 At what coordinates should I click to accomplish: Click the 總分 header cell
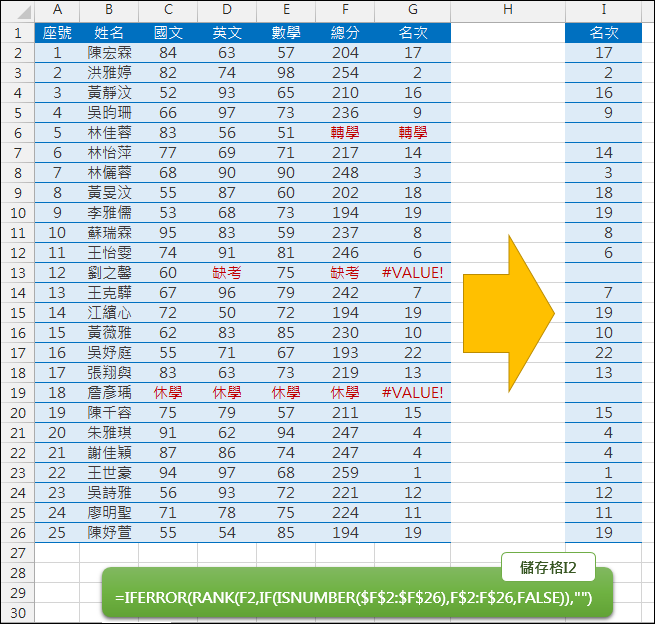pyautogui.click(x=345, y=33)
